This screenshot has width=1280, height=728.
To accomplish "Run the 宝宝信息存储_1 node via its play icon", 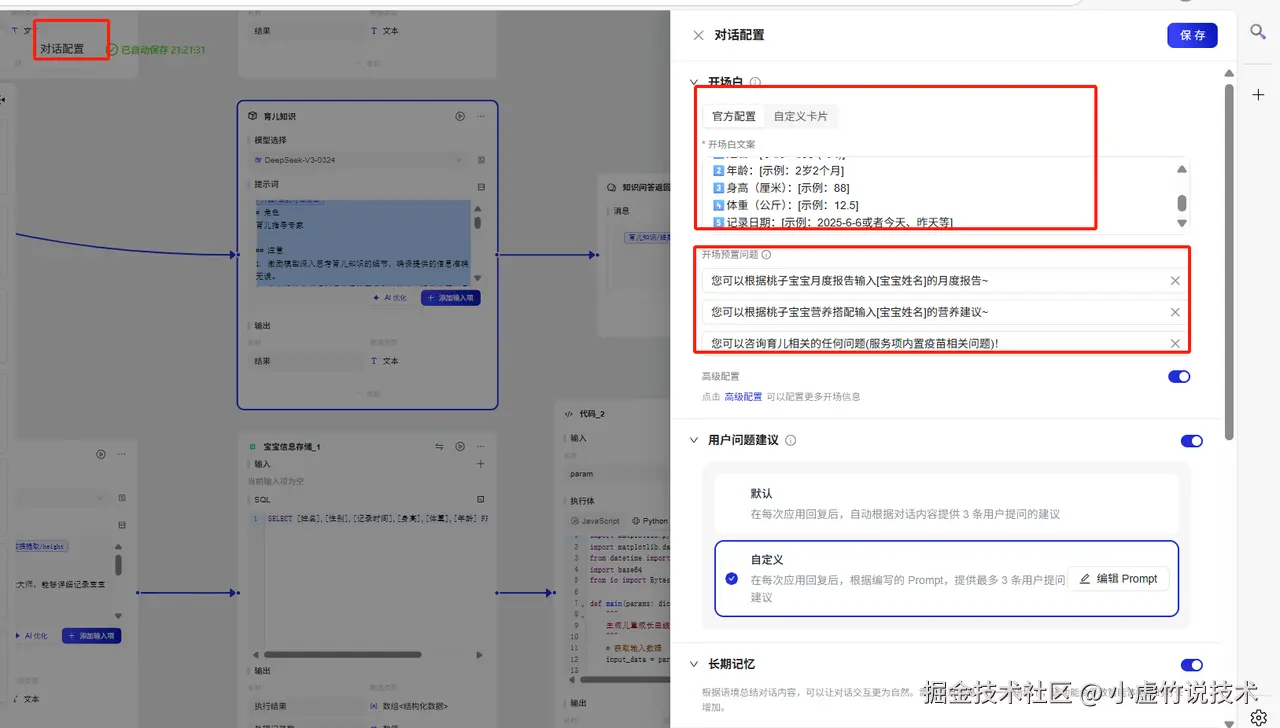I will 459,446.
